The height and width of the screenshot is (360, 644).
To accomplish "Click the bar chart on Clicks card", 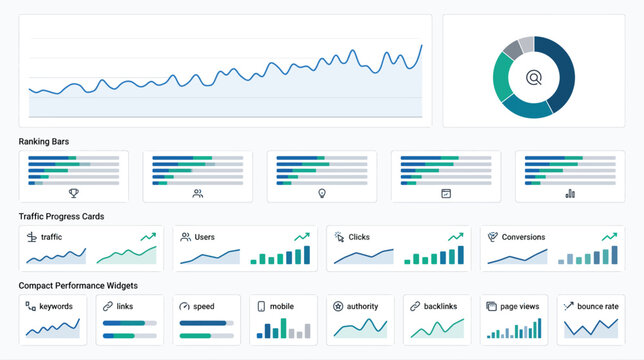I will pyautogui.click(x=434, y=255).
